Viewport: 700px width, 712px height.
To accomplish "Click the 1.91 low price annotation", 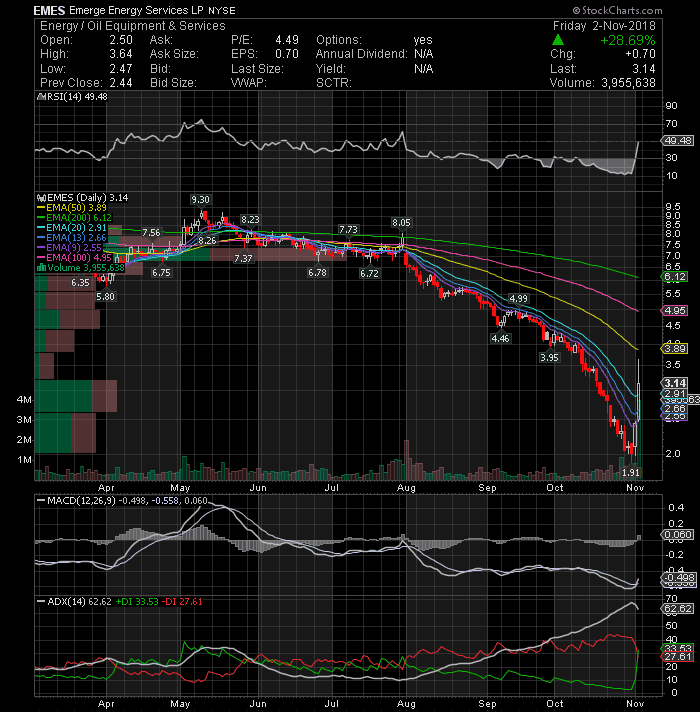I will pos(631,472).
